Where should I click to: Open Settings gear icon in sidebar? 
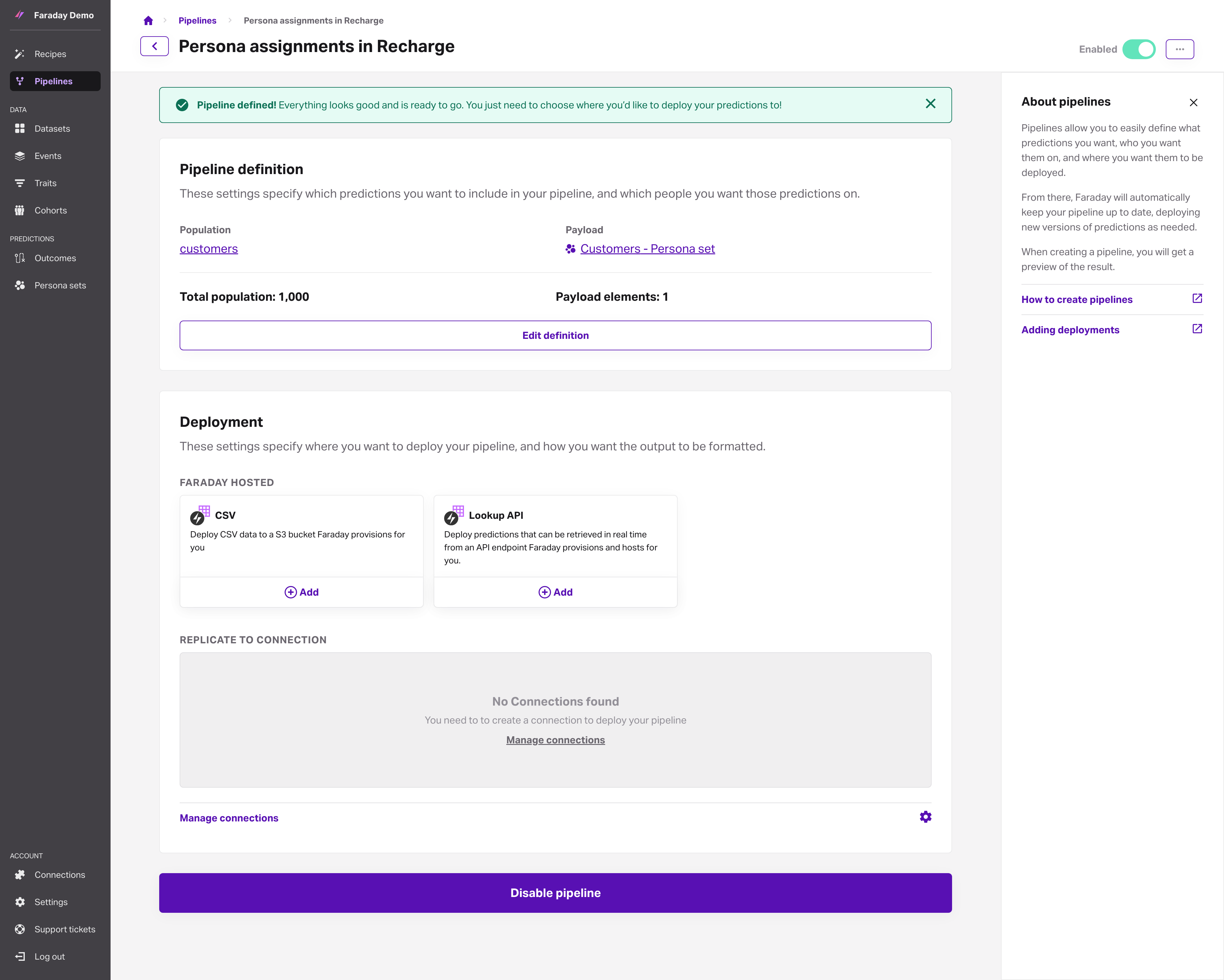20,902
